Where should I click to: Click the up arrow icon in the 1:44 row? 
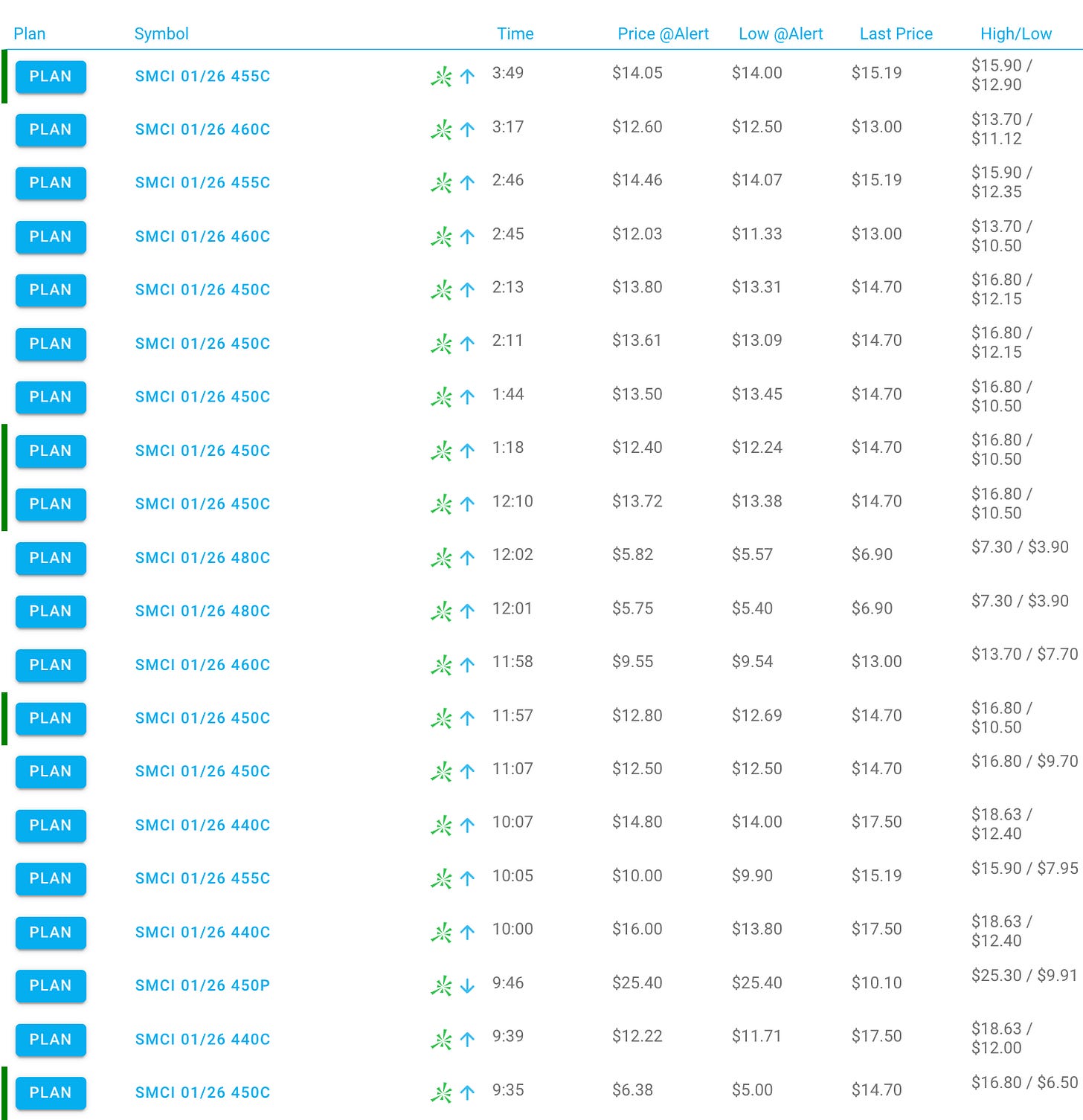(467, 397)
